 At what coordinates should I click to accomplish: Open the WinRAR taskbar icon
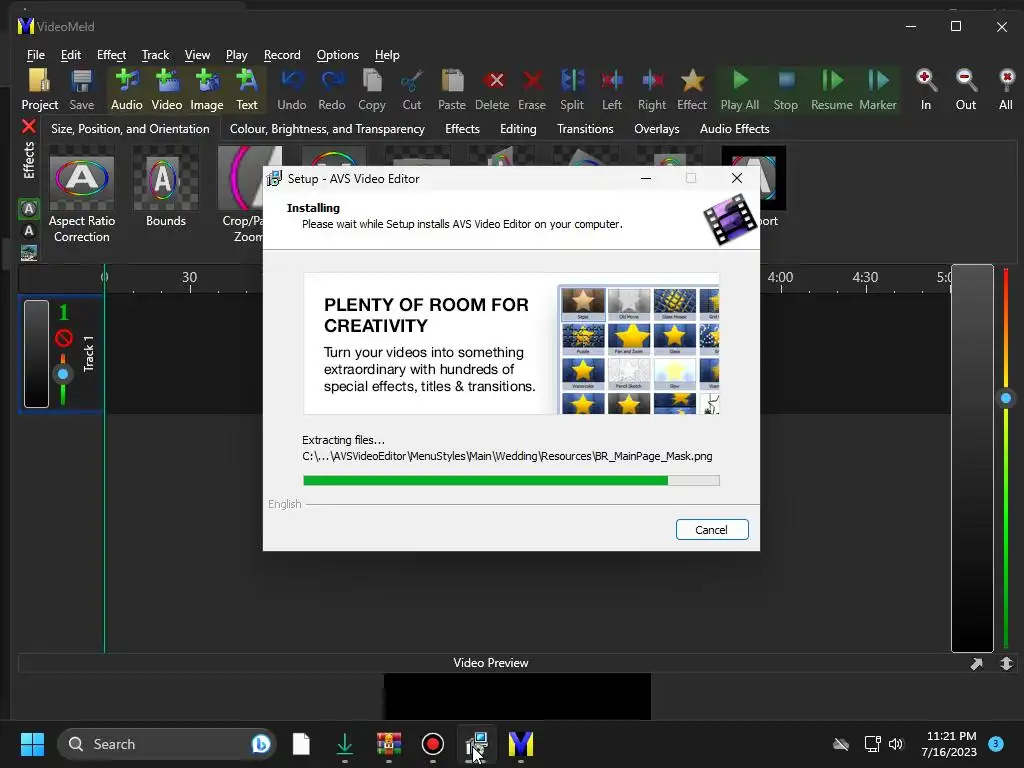389,744
